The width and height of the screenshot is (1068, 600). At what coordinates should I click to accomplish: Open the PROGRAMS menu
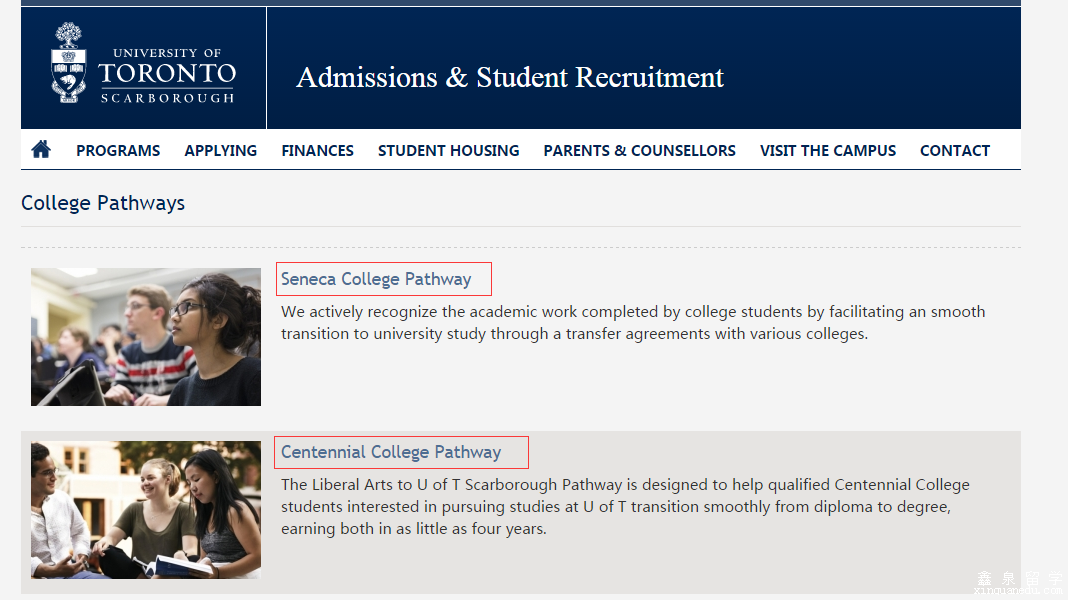pos(118,151)
